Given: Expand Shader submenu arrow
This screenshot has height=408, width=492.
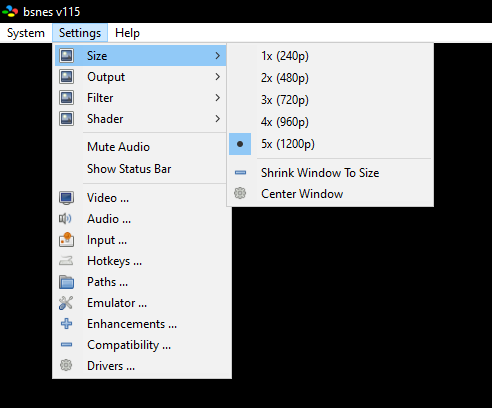Looking at the screenshot, I should (218, 119).
